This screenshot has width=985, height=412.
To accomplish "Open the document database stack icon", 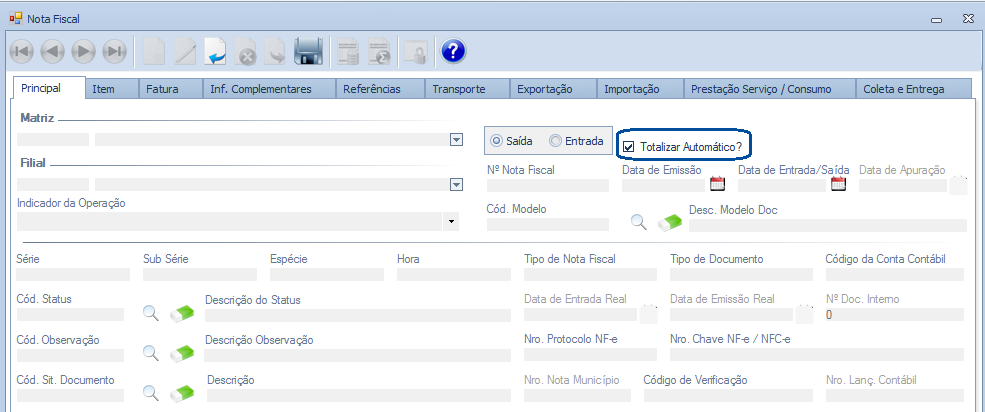I will [x=347, y=52].
